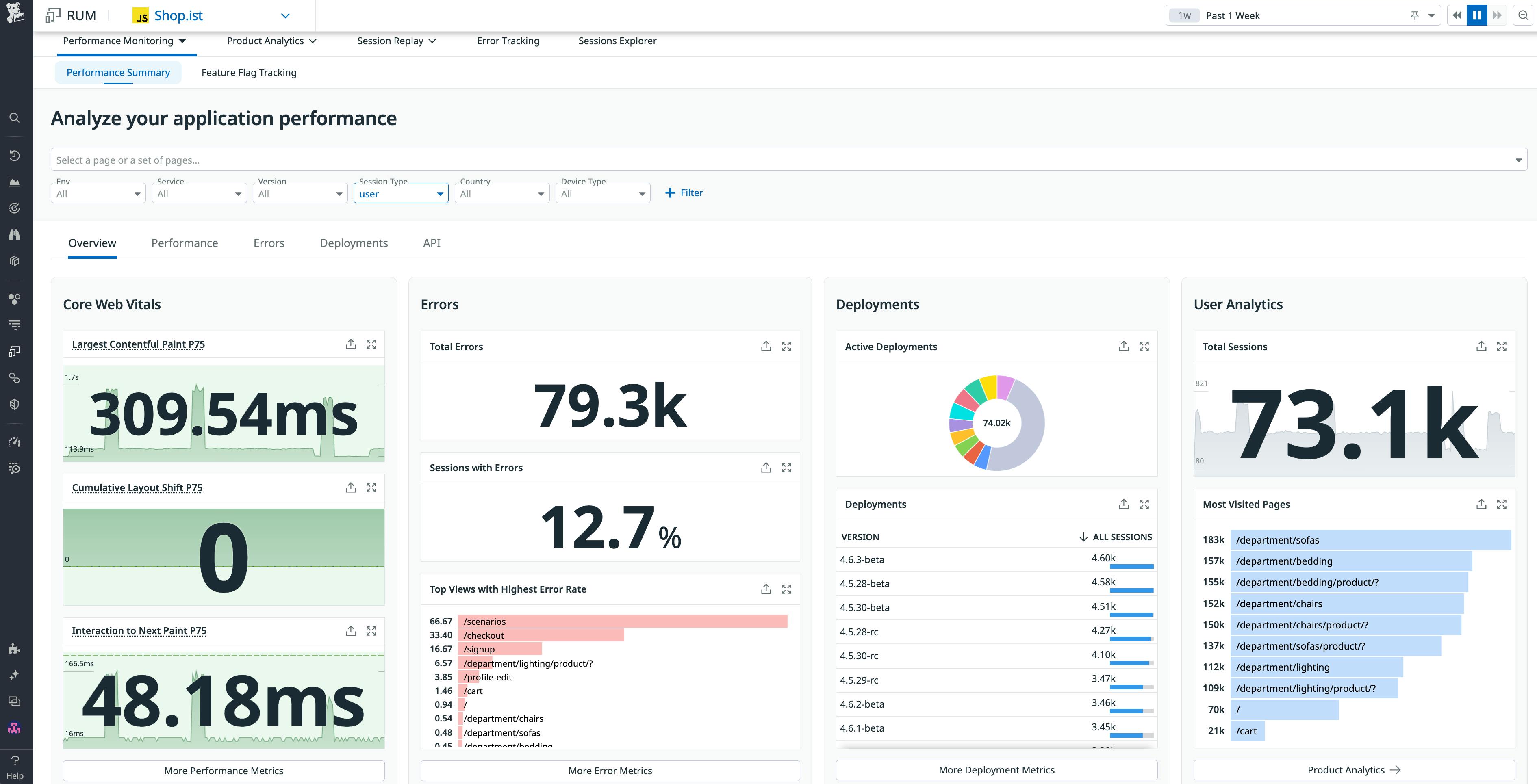
Task: Expand the Shop.ist application selector
Action: 285,15
